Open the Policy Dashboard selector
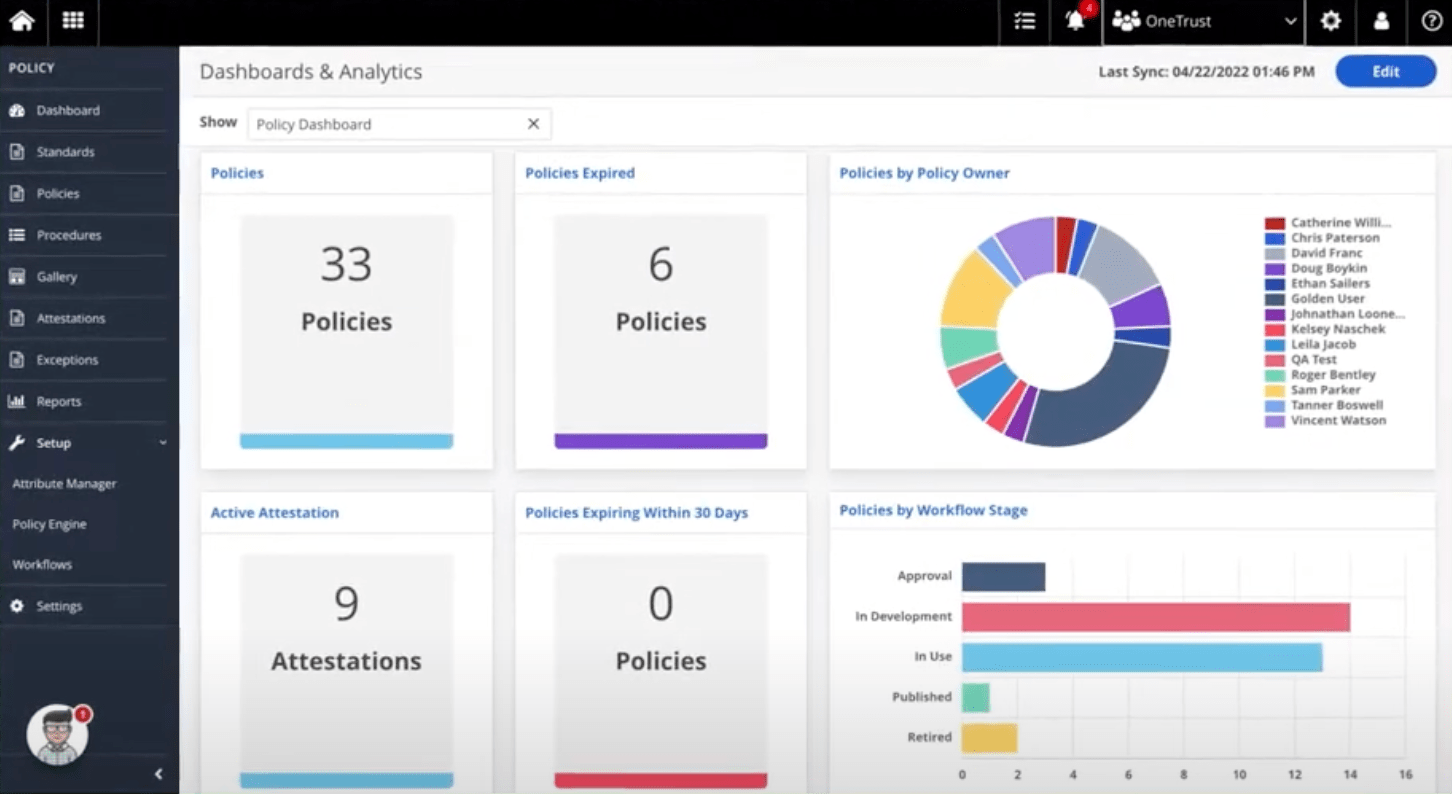The image size is (1452, 794). click(380, 123)
